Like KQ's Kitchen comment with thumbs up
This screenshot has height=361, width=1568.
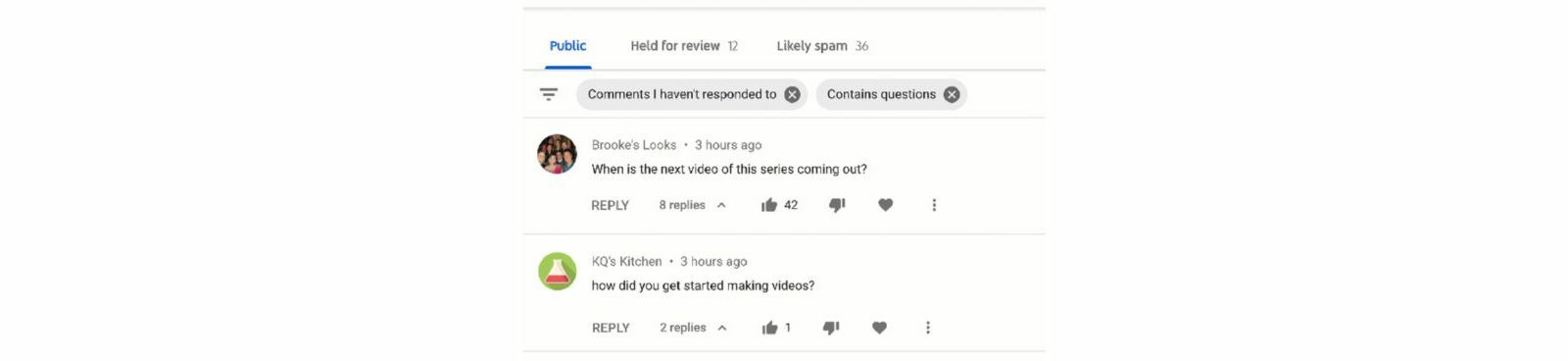click(x=769, y=328)
